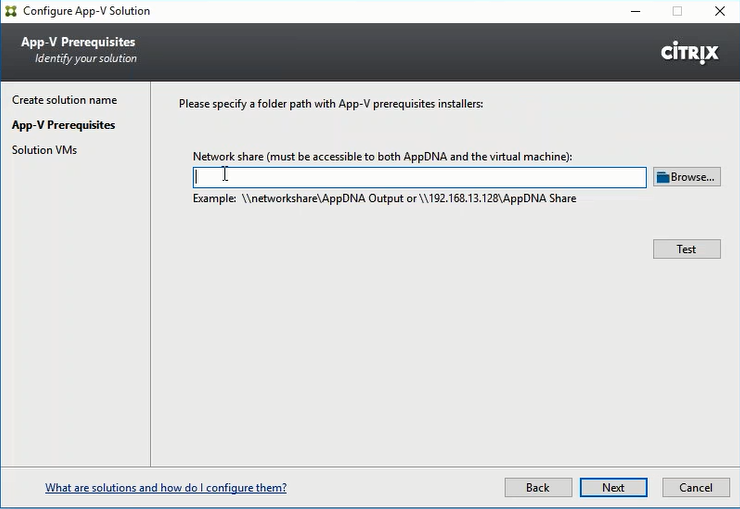Click the Citrix logo in the header
Image resolution: width=740 pixels, height=509 pixels.
pos(689,53)
